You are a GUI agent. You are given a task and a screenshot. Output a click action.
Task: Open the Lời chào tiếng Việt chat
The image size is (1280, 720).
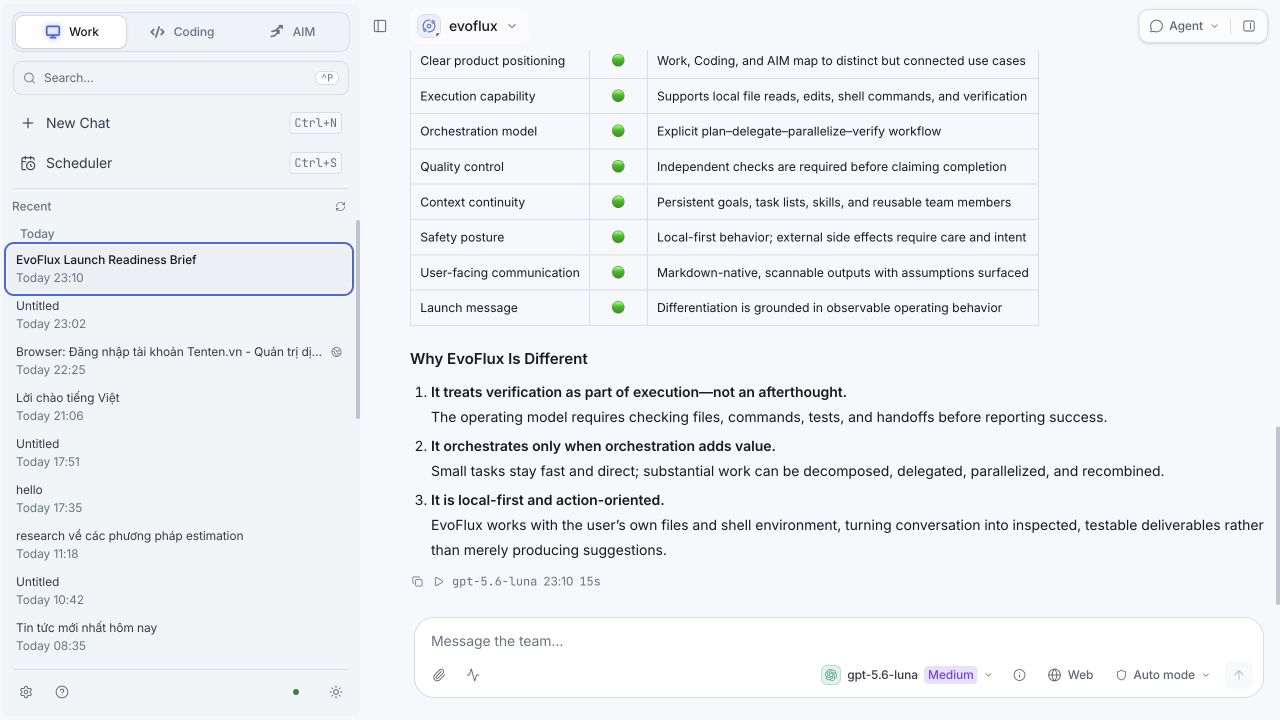pos(179,407)
